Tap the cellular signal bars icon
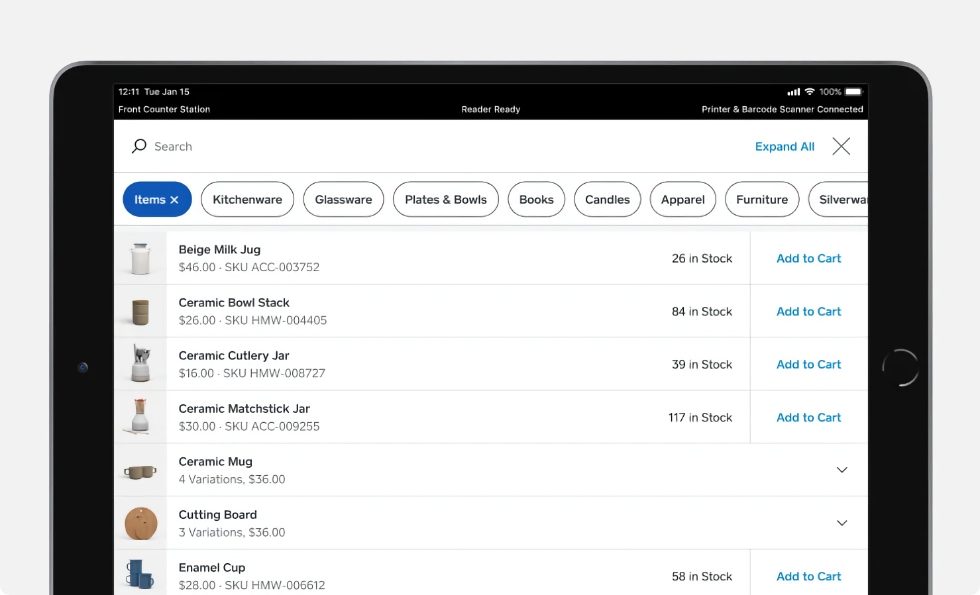 tap(793, 92)
